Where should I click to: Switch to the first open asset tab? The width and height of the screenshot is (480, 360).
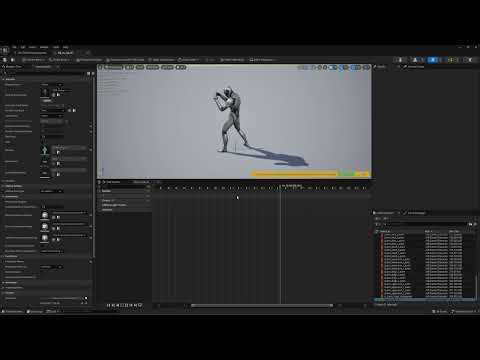(32, 53)
